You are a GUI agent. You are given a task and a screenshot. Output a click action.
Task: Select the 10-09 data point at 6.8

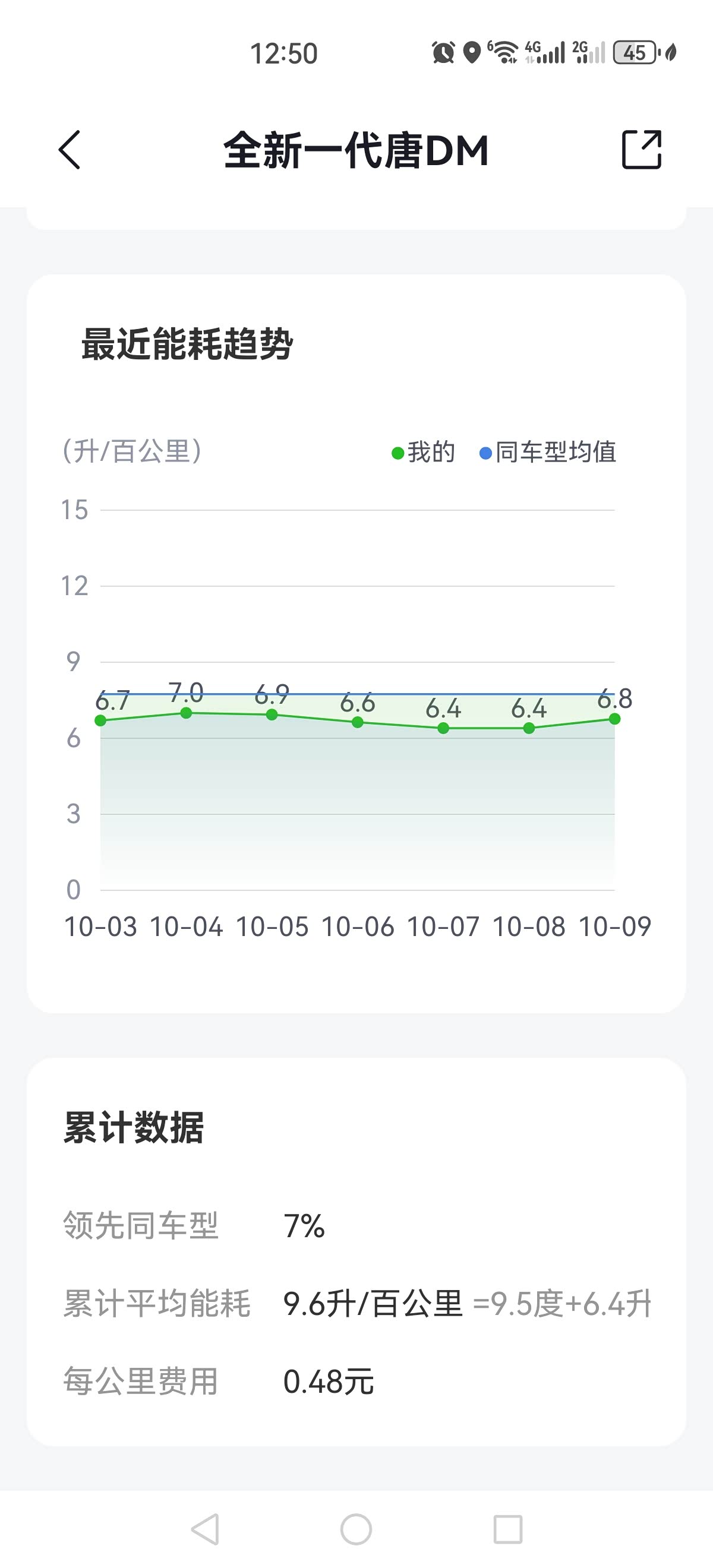[x=614, y=719]
